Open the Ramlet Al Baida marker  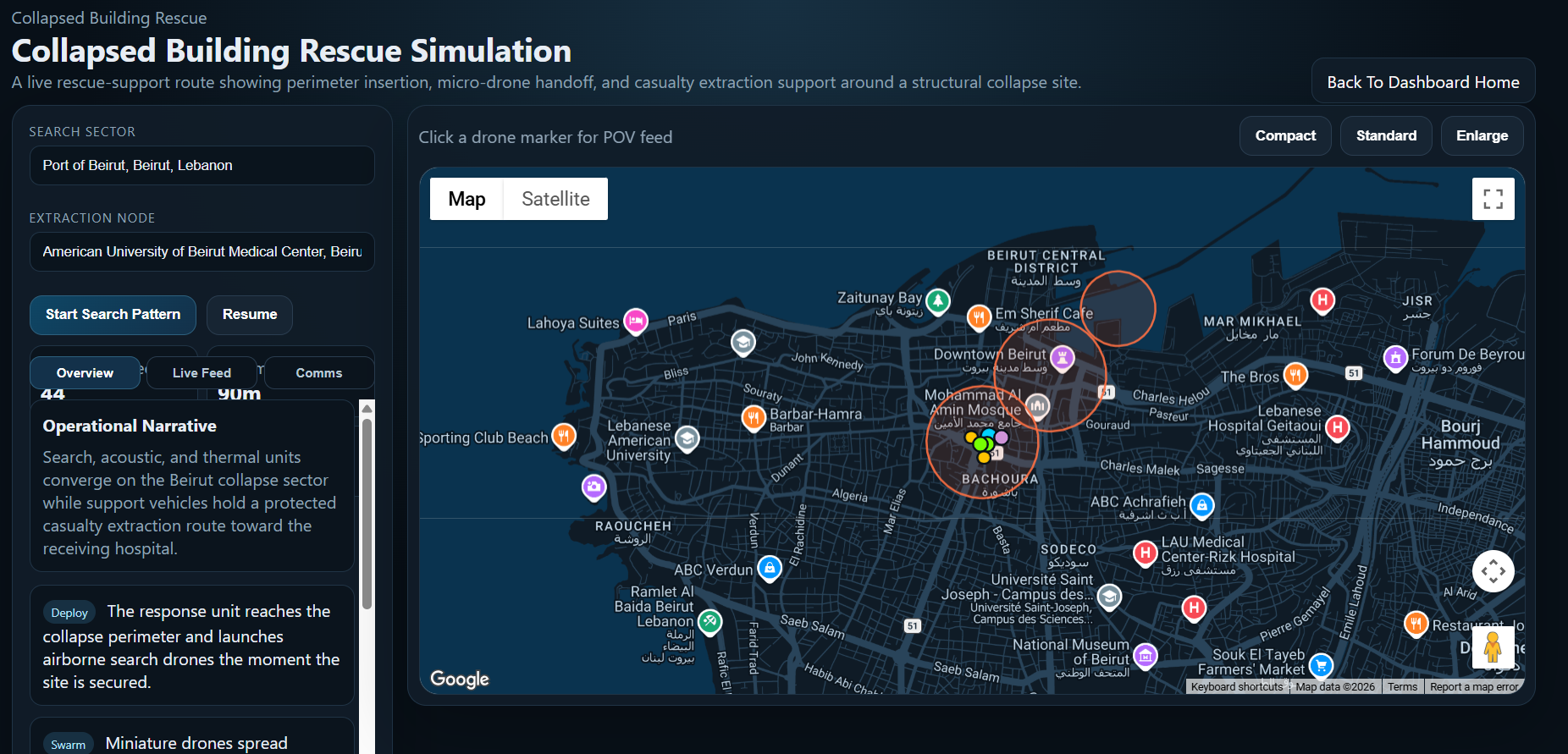(x=710, y=622)
